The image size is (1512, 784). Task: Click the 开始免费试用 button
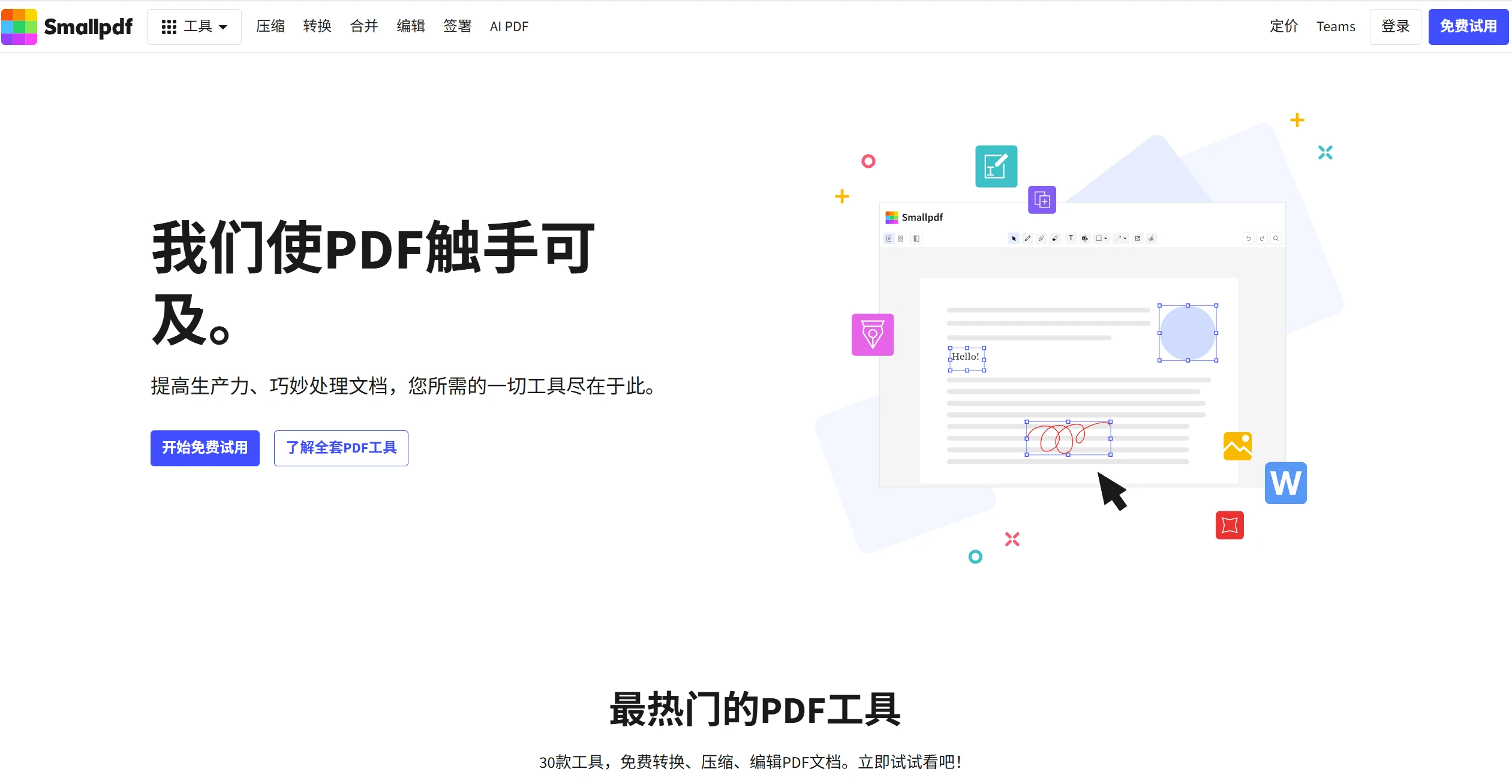205,448
